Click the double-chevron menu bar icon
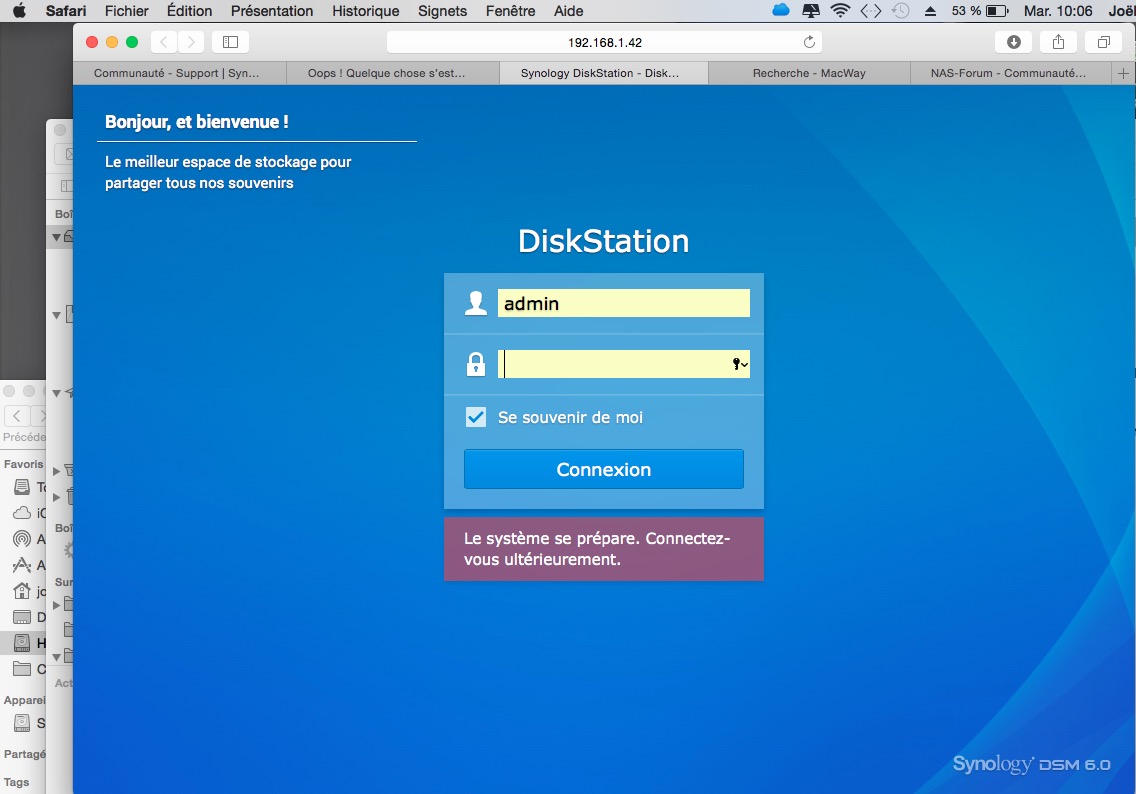Viewport: 1136px width, 794px height. pyautogui.click(x=871, y=11)
